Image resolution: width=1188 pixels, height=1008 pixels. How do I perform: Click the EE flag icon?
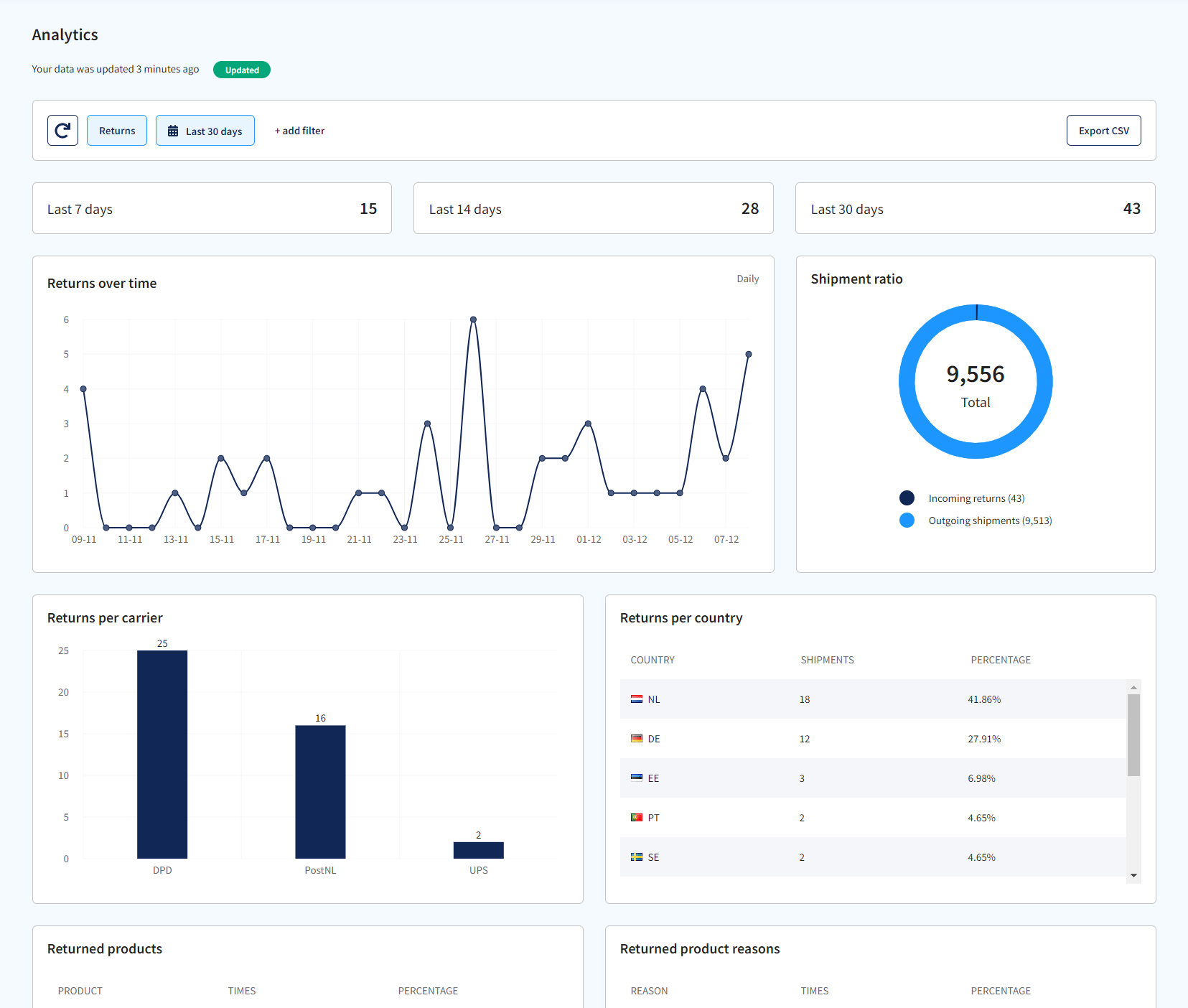(x=637, y=778)
